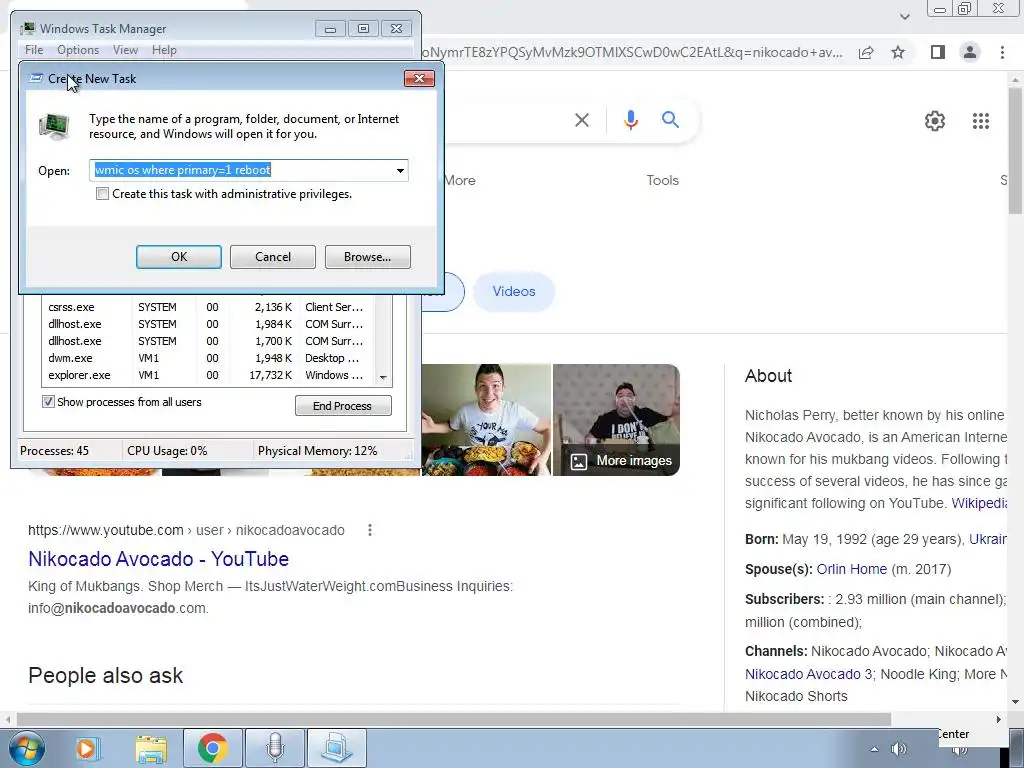Select dllhost.exe row using 1,700 K
The height and width of the screenshot is (768, 1024).
click(209, 341)
